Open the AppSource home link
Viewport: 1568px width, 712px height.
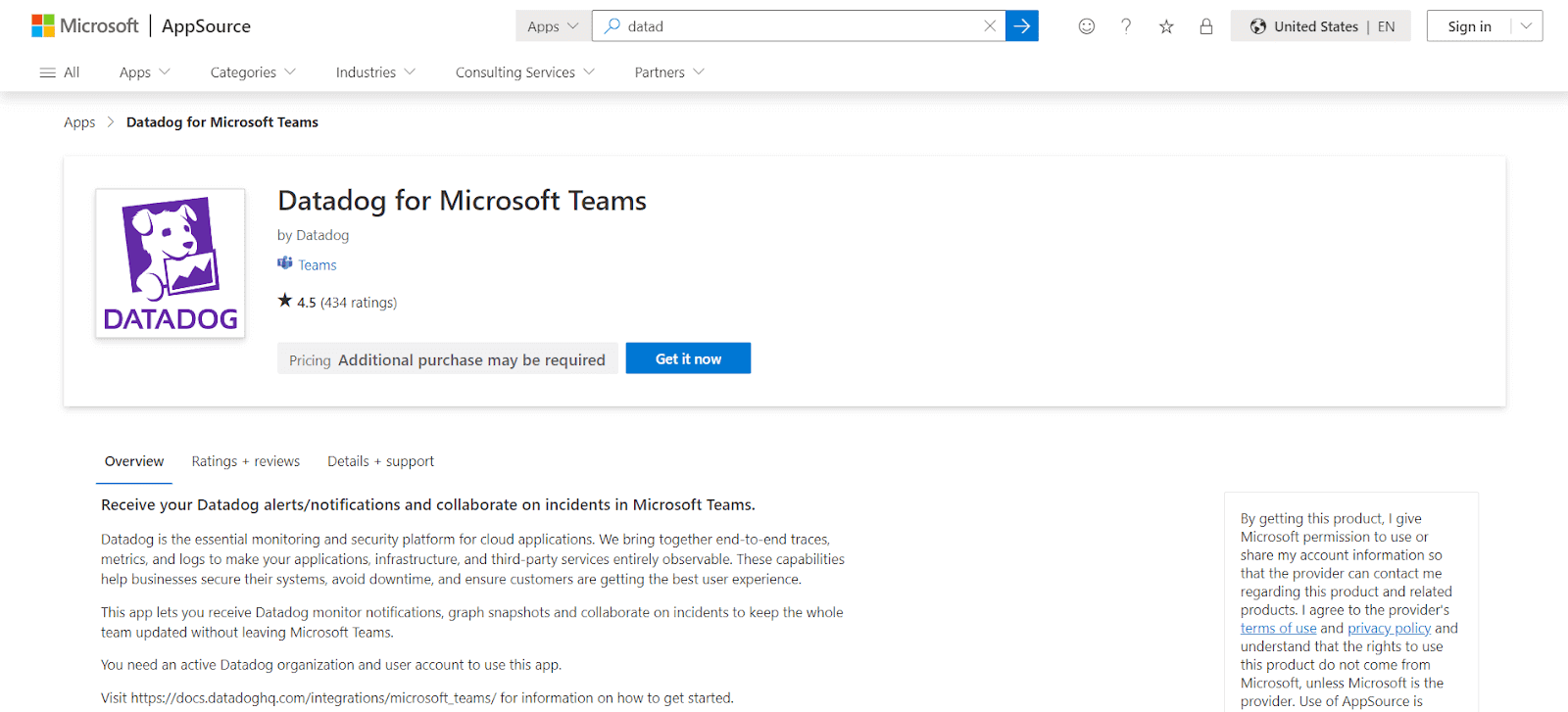tap(206, 26)
